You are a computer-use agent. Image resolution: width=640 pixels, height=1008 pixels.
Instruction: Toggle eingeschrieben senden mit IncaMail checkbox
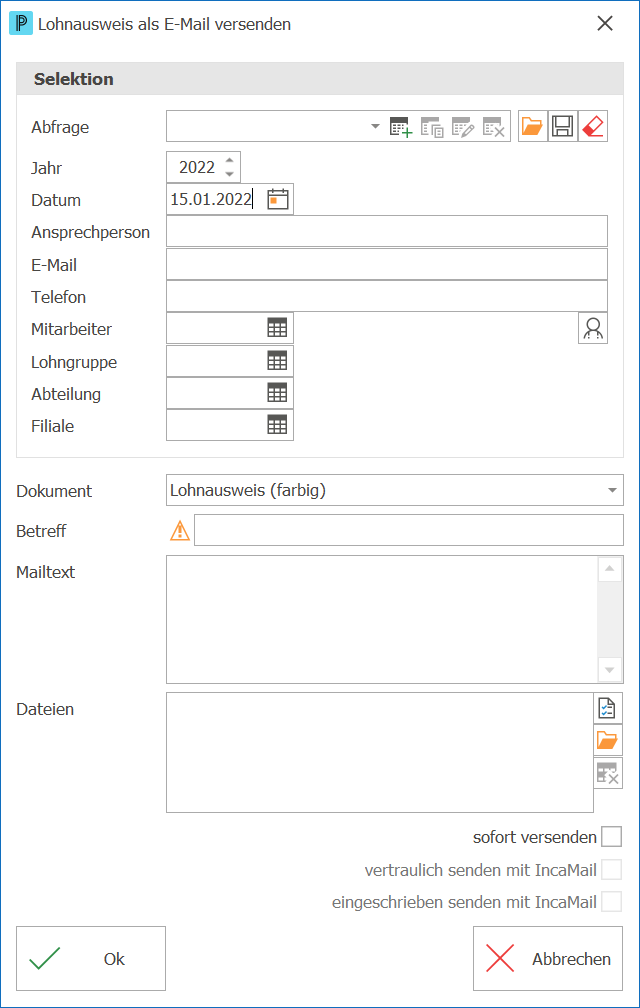(611, 902)
